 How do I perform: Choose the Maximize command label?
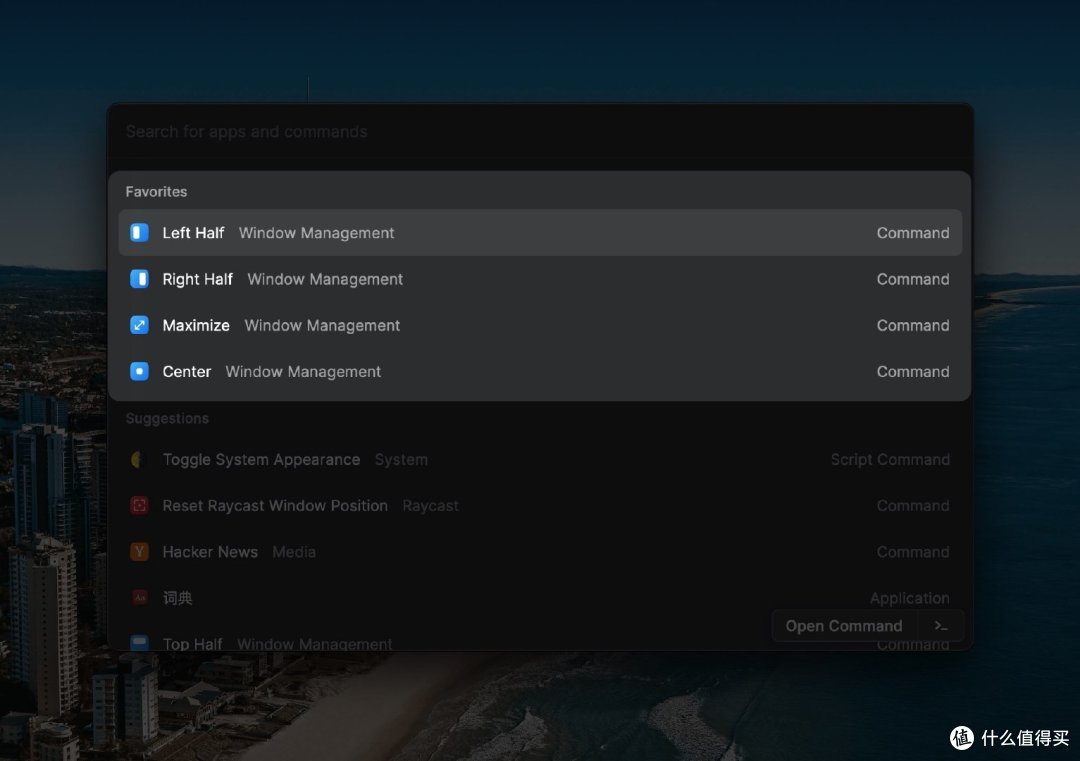[196, 325]
